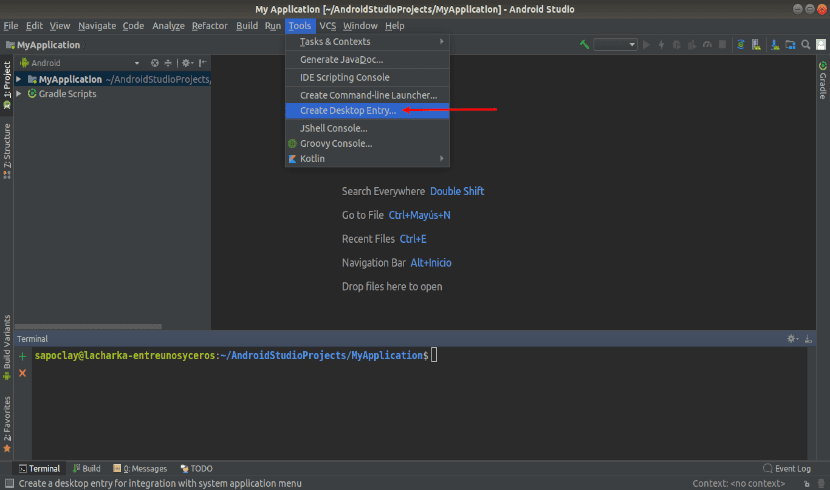
Task: Add a new terminal session with plus
Action: 22,356
